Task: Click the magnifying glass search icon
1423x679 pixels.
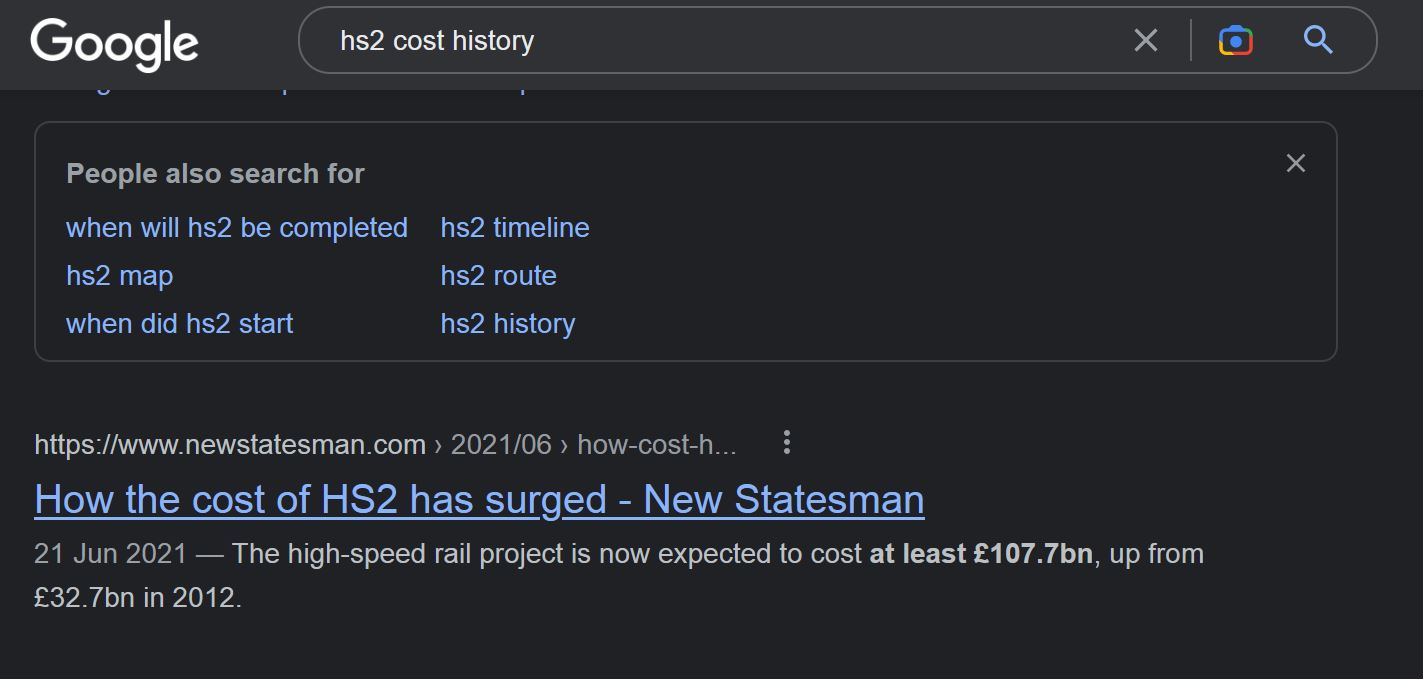Action: pos(1318,41)
